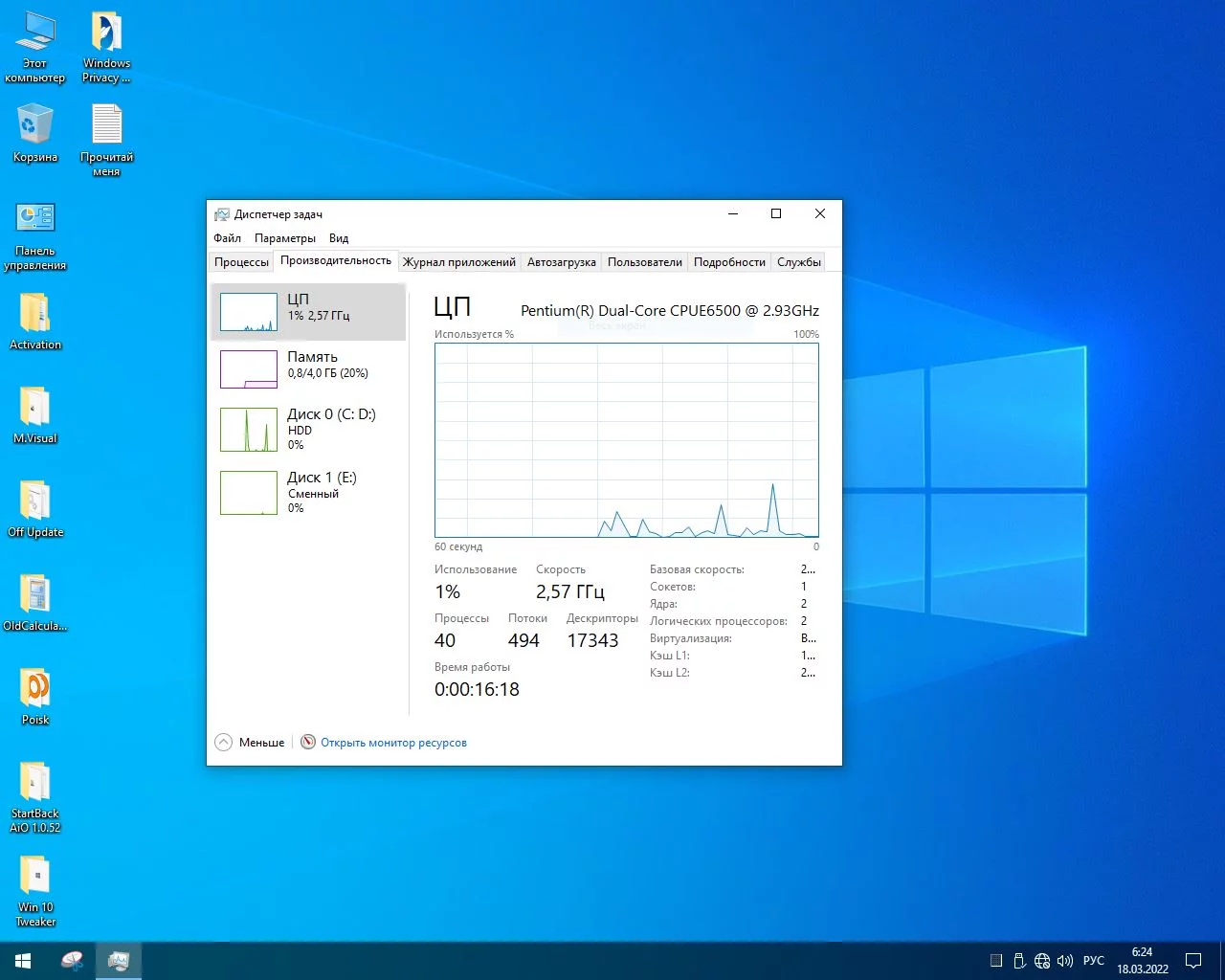Select Диск 1 (E:) removable disk item
Screen dimensions: 1225x980
tap(307, 492)
